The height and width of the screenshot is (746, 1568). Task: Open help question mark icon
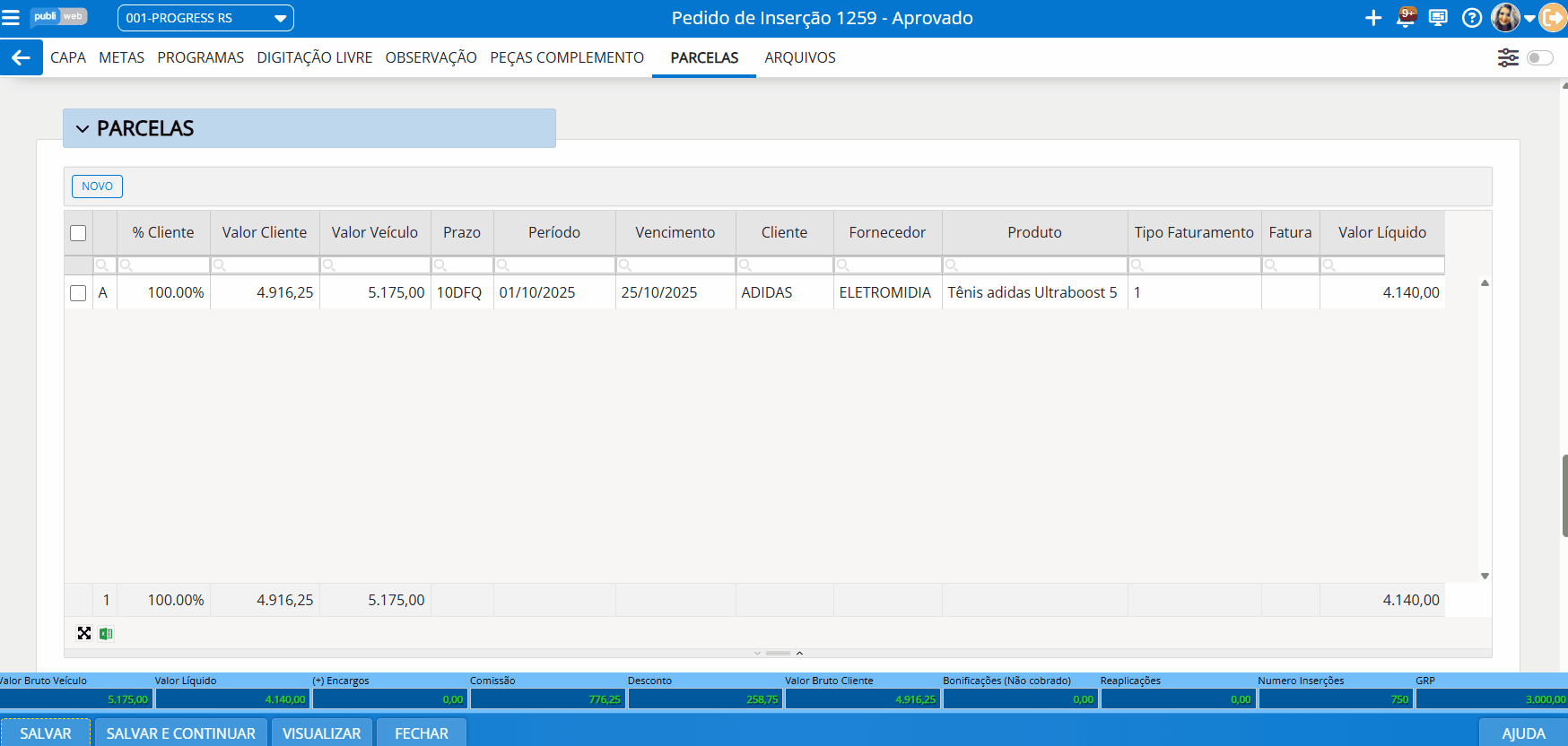point(1471,18)
